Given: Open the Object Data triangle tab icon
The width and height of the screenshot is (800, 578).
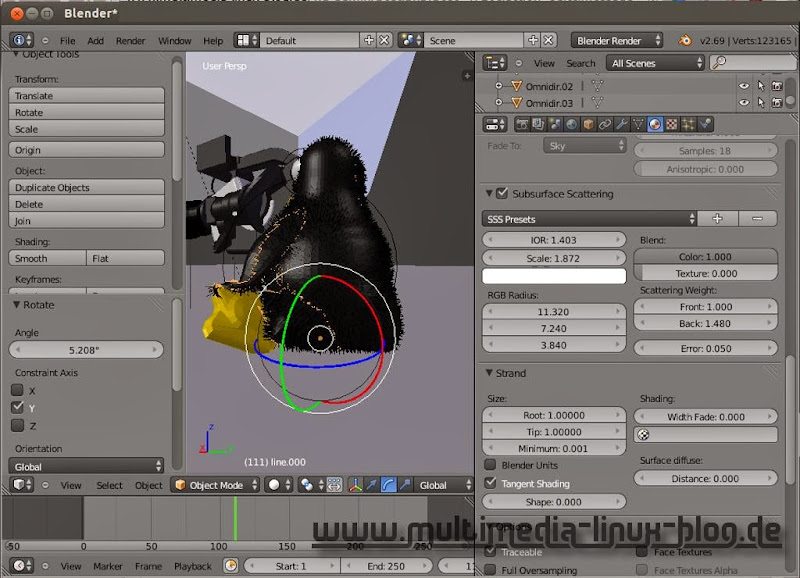Looking at the screenshot, I should click(x=638, y=124).
